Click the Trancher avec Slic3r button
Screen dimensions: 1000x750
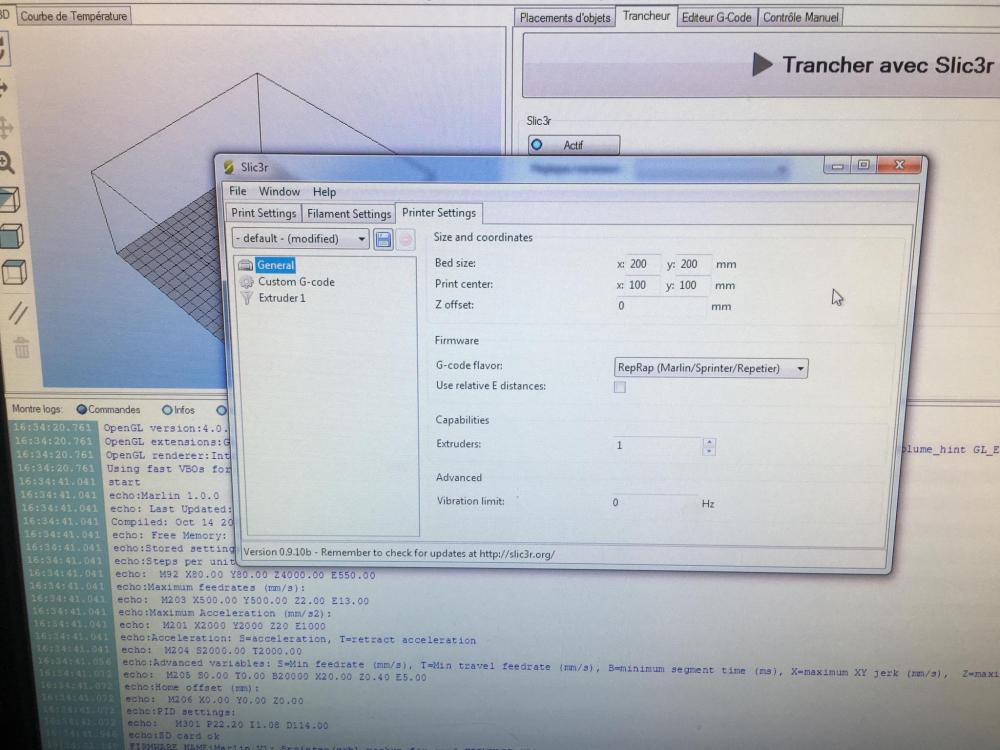[x=762, y=65]
